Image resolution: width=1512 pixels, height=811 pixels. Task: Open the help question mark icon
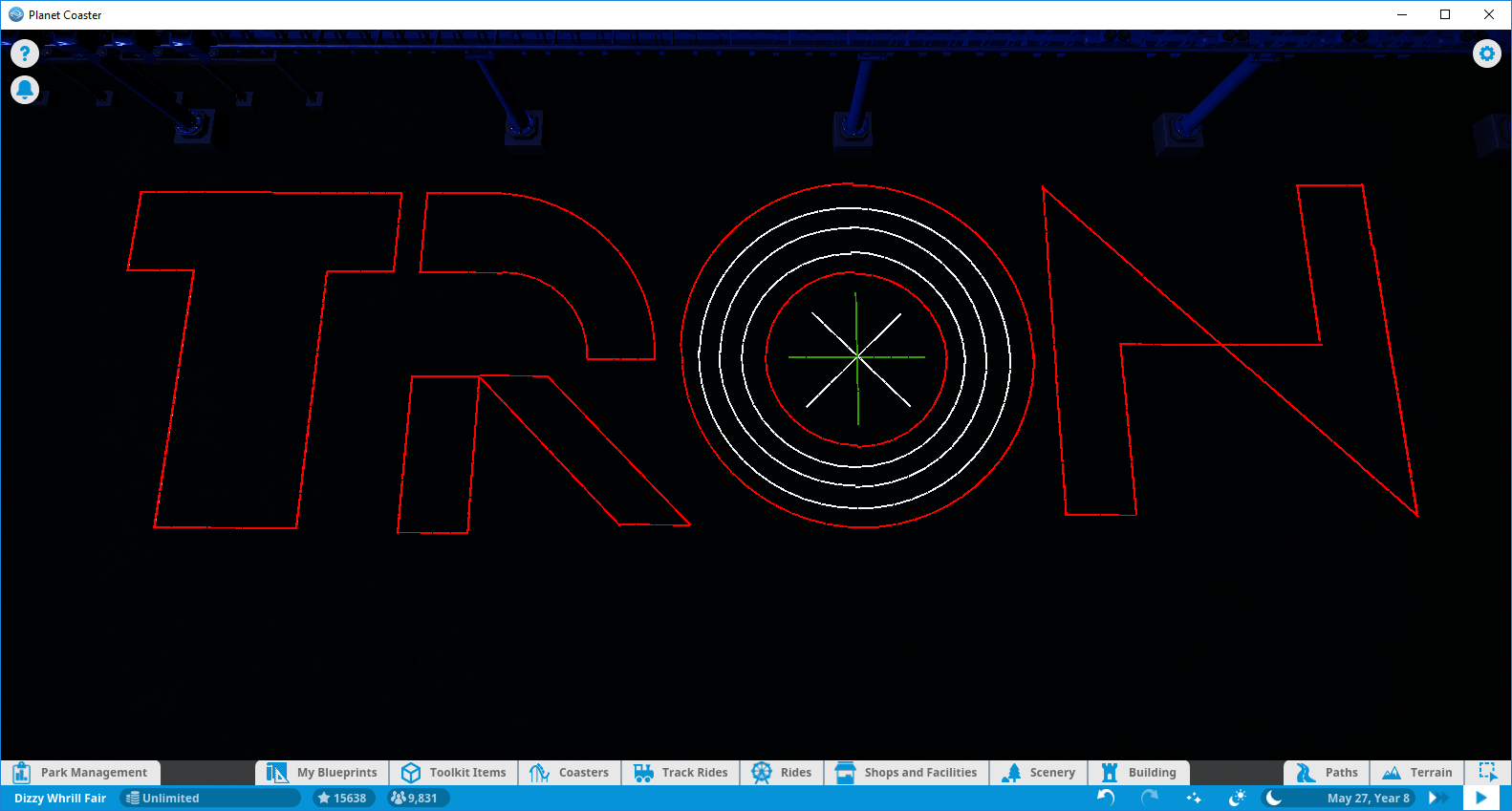pos(25,53)
